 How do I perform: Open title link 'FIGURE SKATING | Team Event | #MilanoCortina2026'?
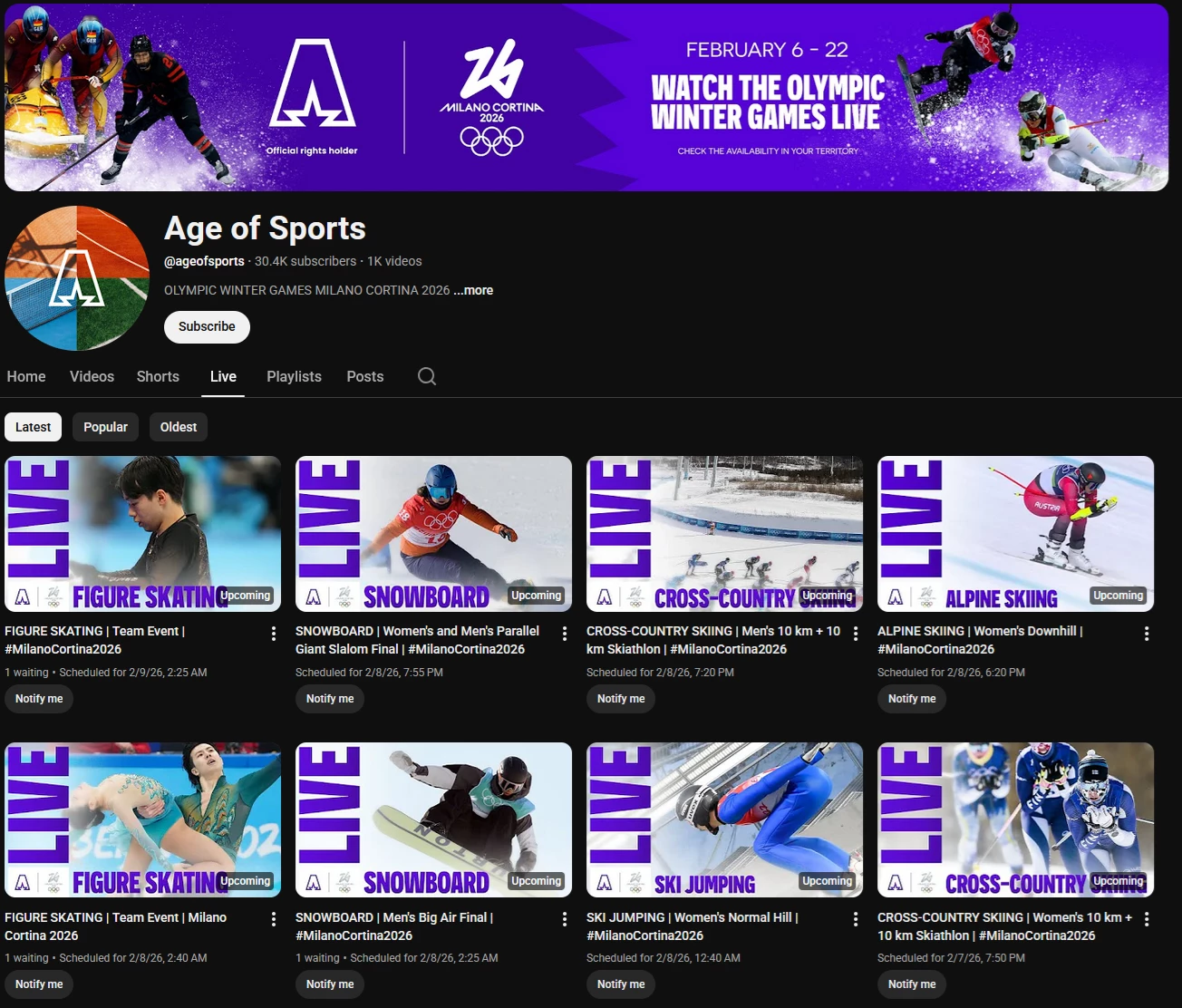click(95, 640)
